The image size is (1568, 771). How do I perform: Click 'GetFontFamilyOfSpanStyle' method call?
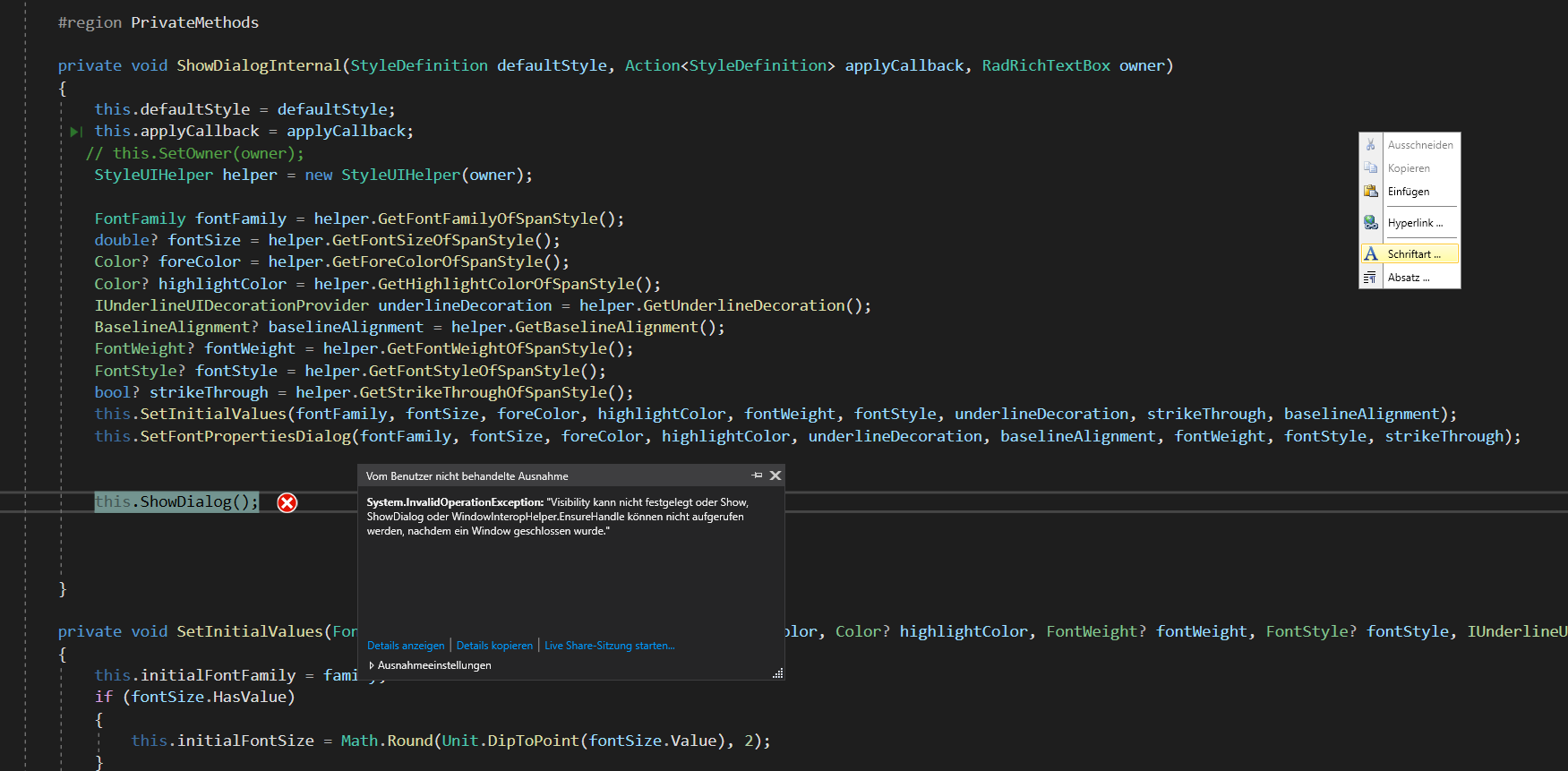(487, 218)
